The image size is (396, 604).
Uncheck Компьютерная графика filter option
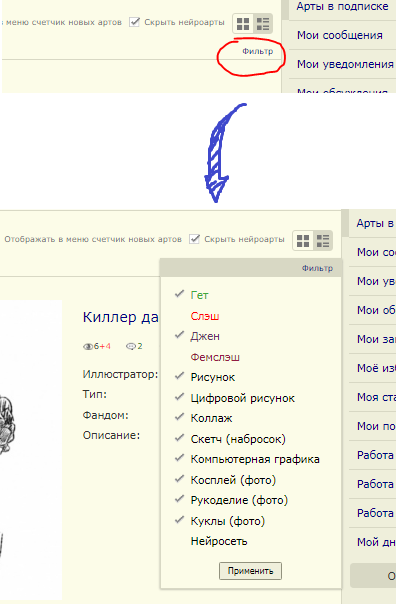click(x=255, y=459)
